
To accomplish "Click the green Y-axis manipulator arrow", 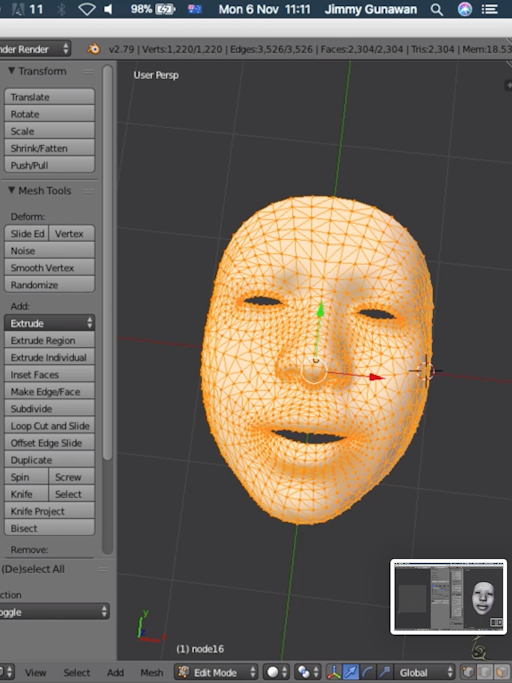I will (320, 310).
